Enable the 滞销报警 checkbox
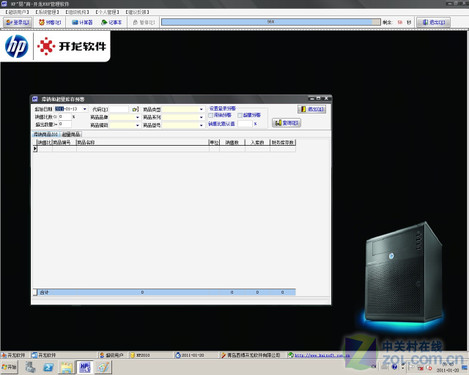Viewport: 469px width, 375px height. click(x=211, y=115)
